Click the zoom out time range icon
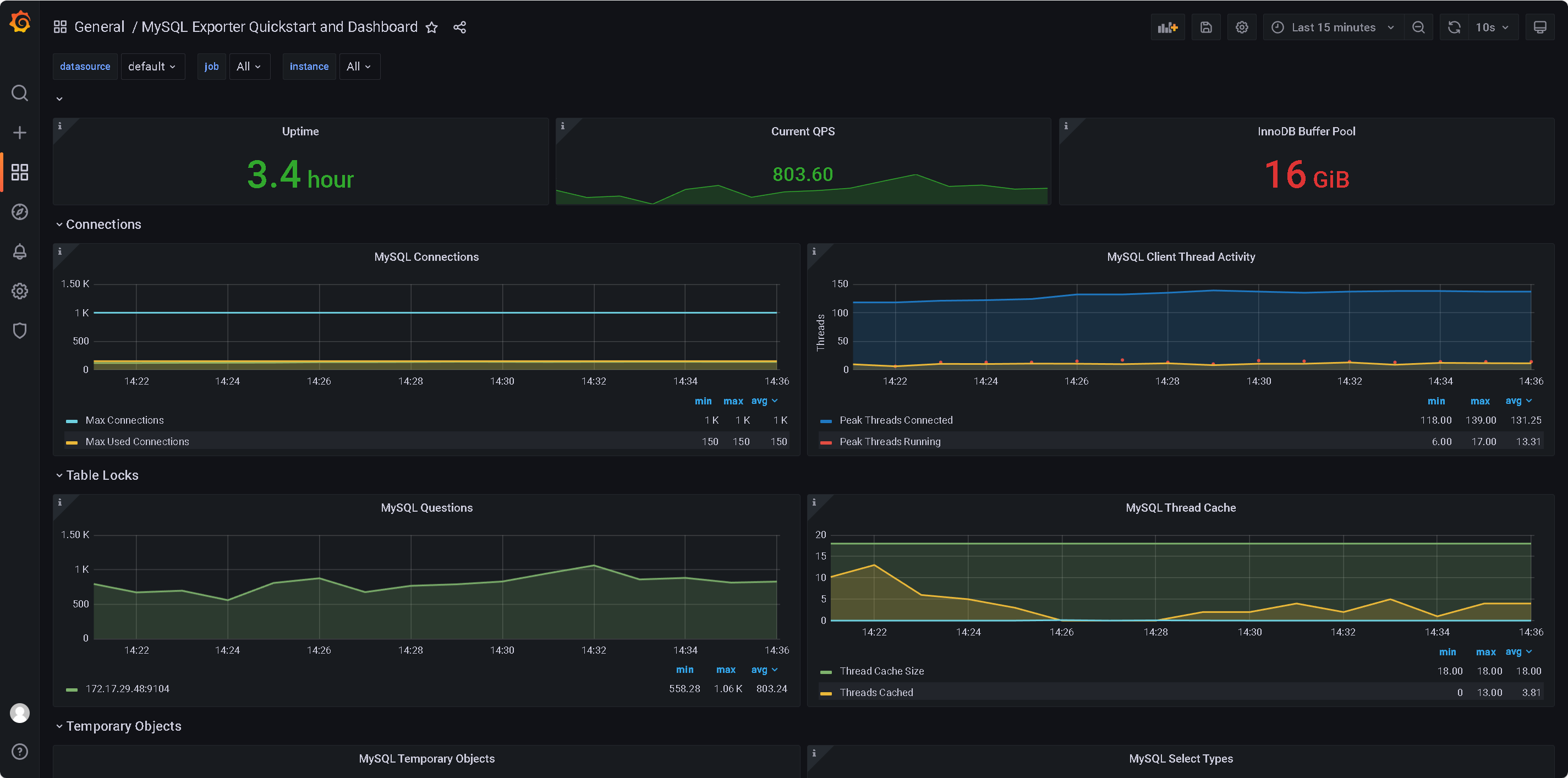Screen dimensions: 1568x778 (x=1418, y=28)
